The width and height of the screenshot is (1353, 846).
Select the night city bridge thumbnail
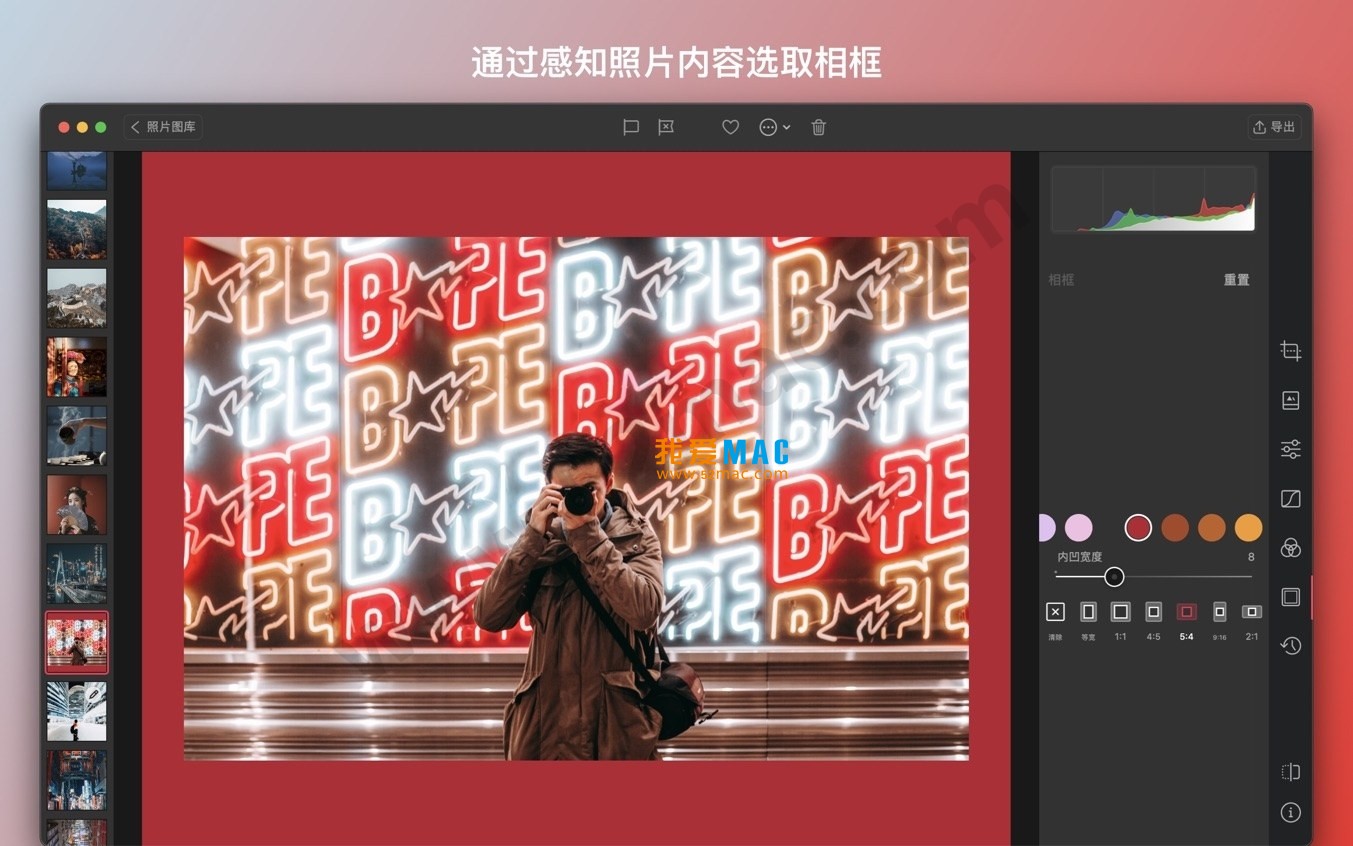(77, 574)
